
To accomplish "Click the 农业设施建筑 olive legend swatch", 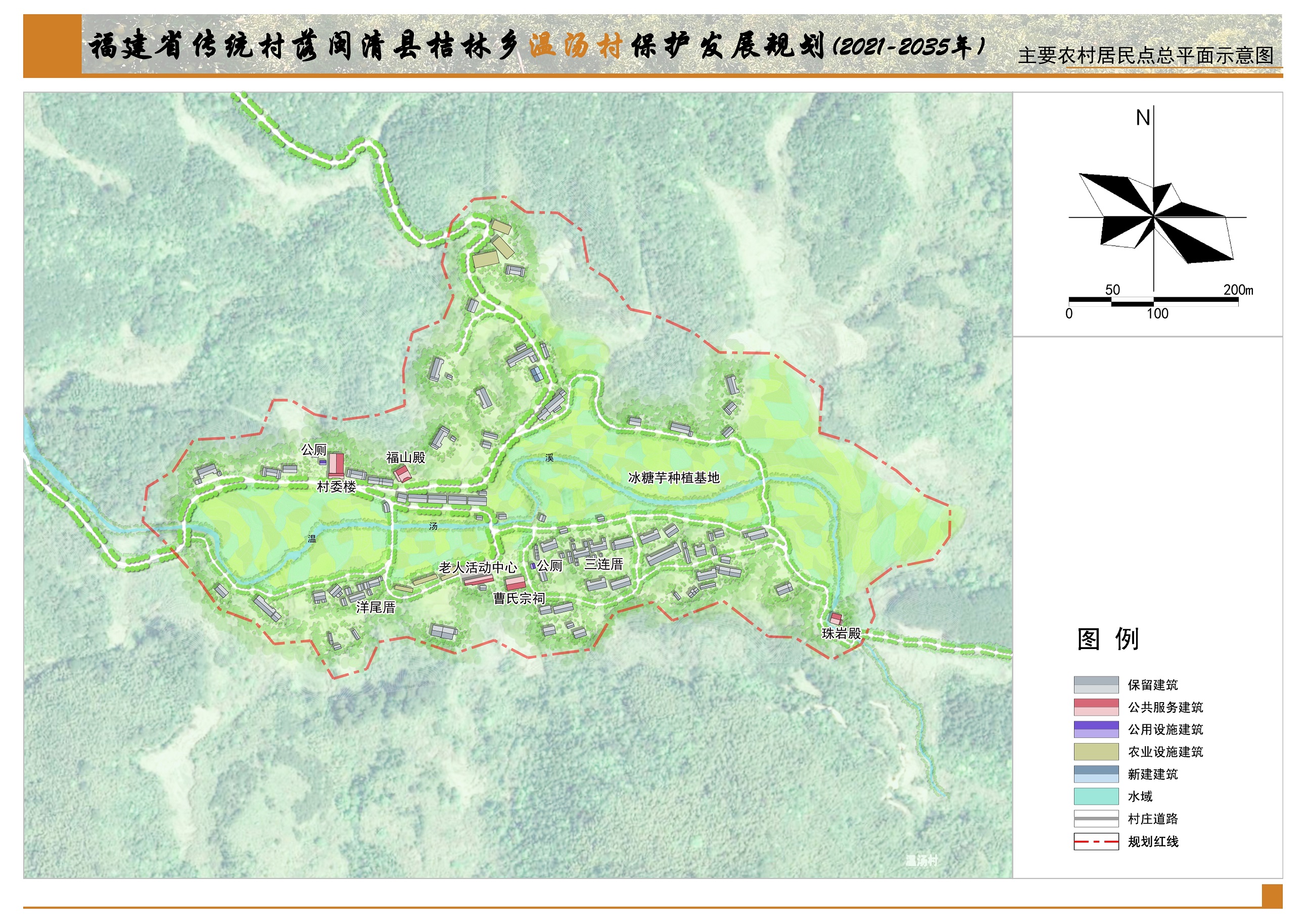I will pyautogui.click(x=1096, y=752).
